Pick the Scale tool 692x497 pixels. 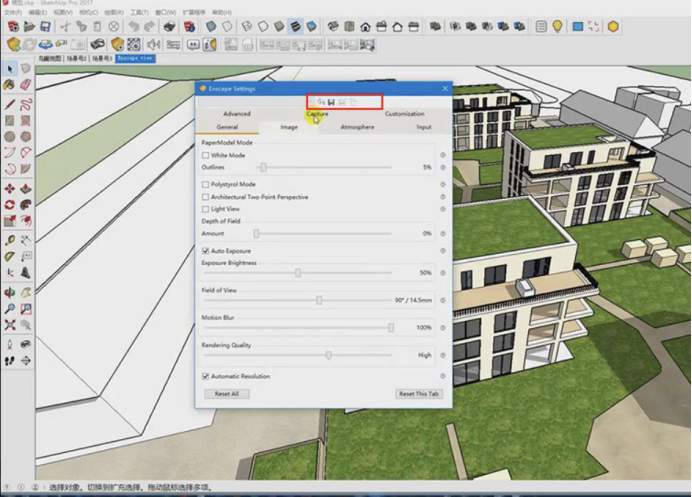(10, 220)
